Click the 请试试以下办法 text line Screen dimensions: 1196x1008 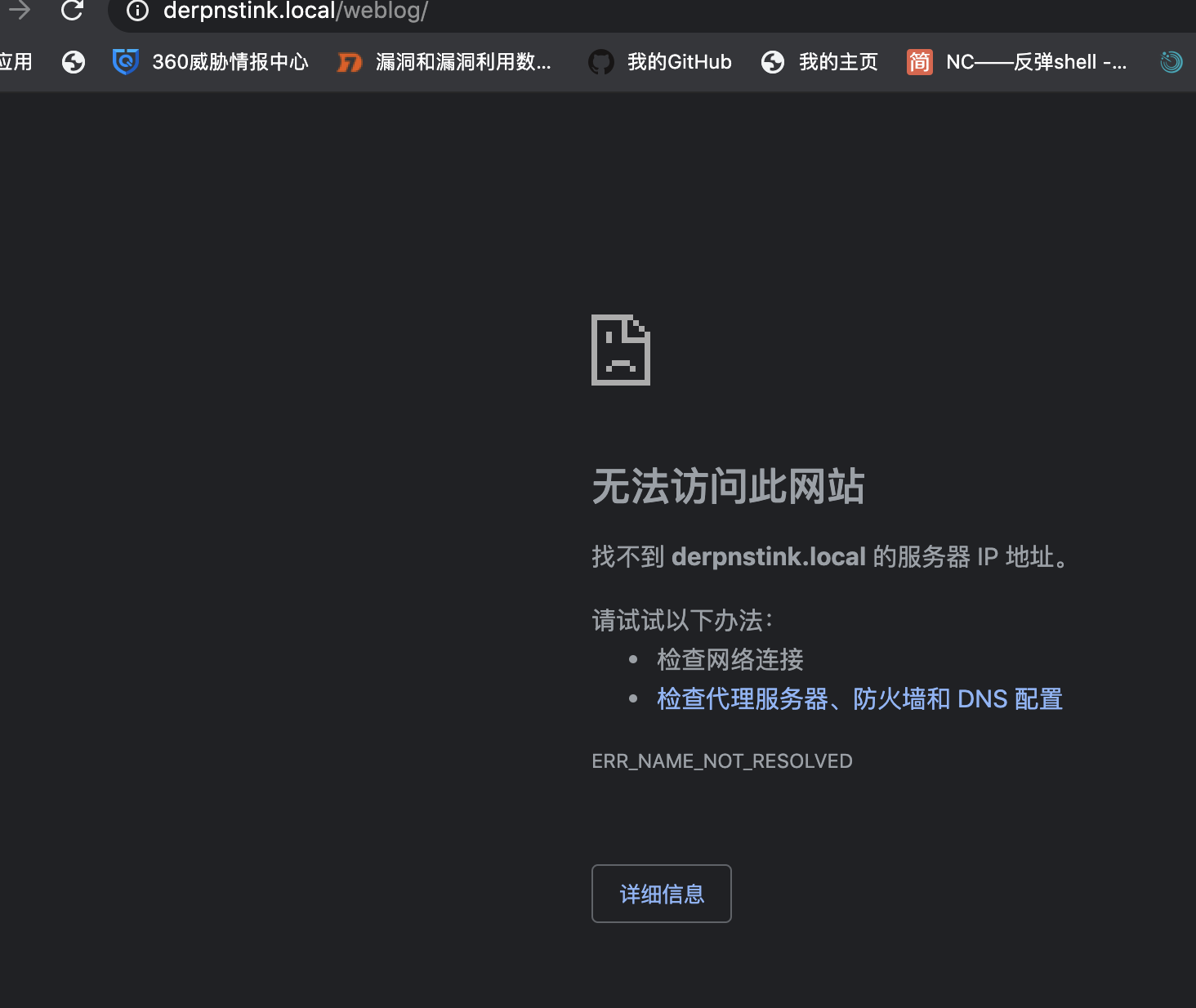[682, 621]
